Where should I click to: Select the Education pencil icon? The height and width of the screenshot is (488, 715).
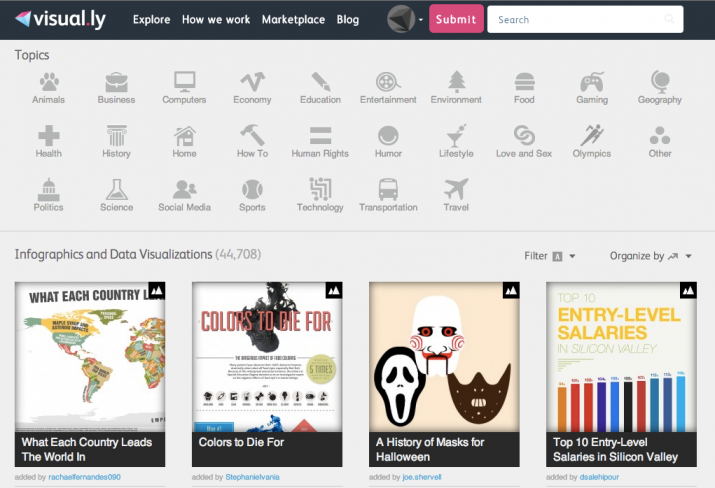point(320,82)
